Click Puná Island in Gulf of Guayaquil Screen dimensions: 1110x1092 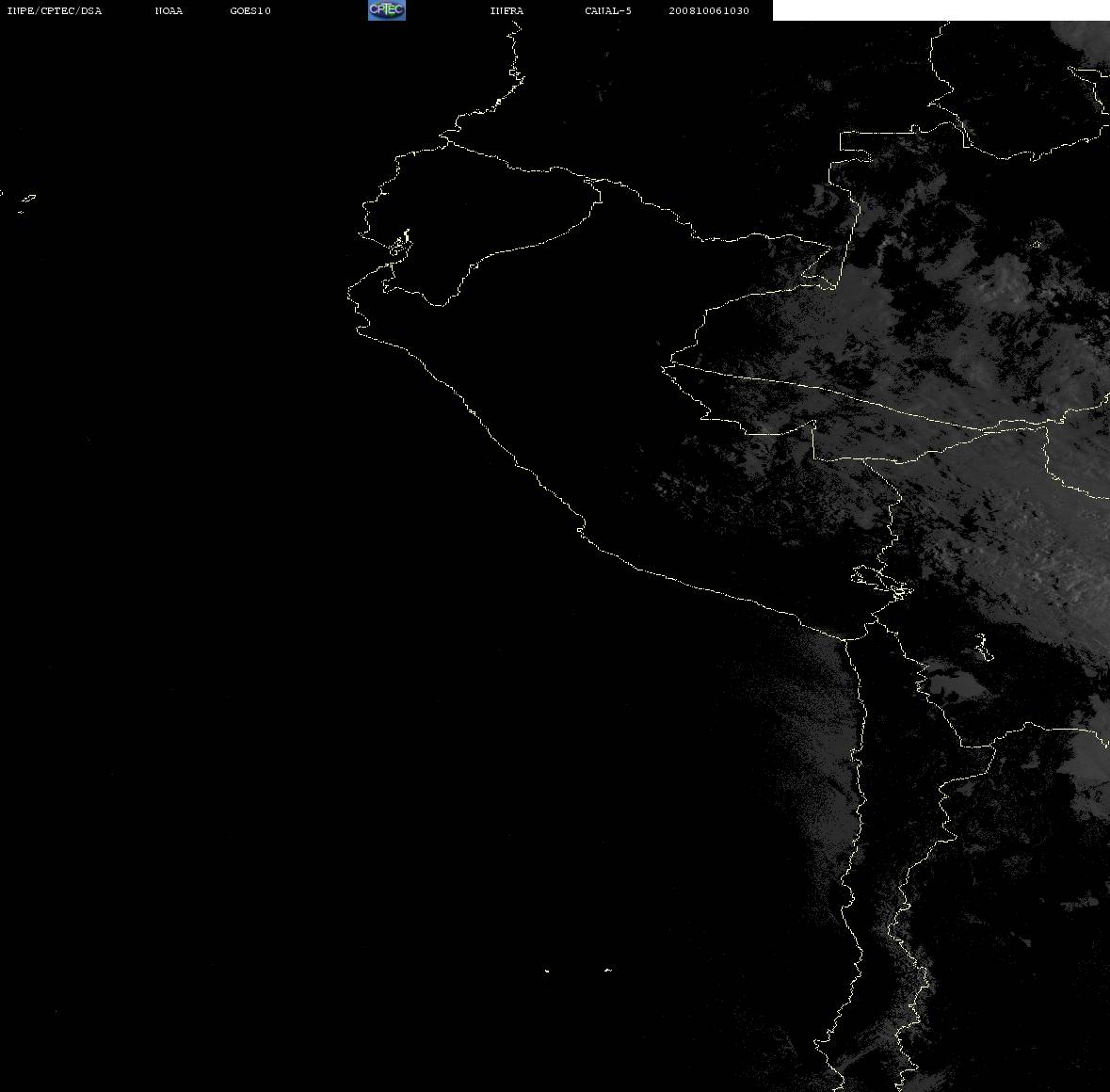click(400, 245)
